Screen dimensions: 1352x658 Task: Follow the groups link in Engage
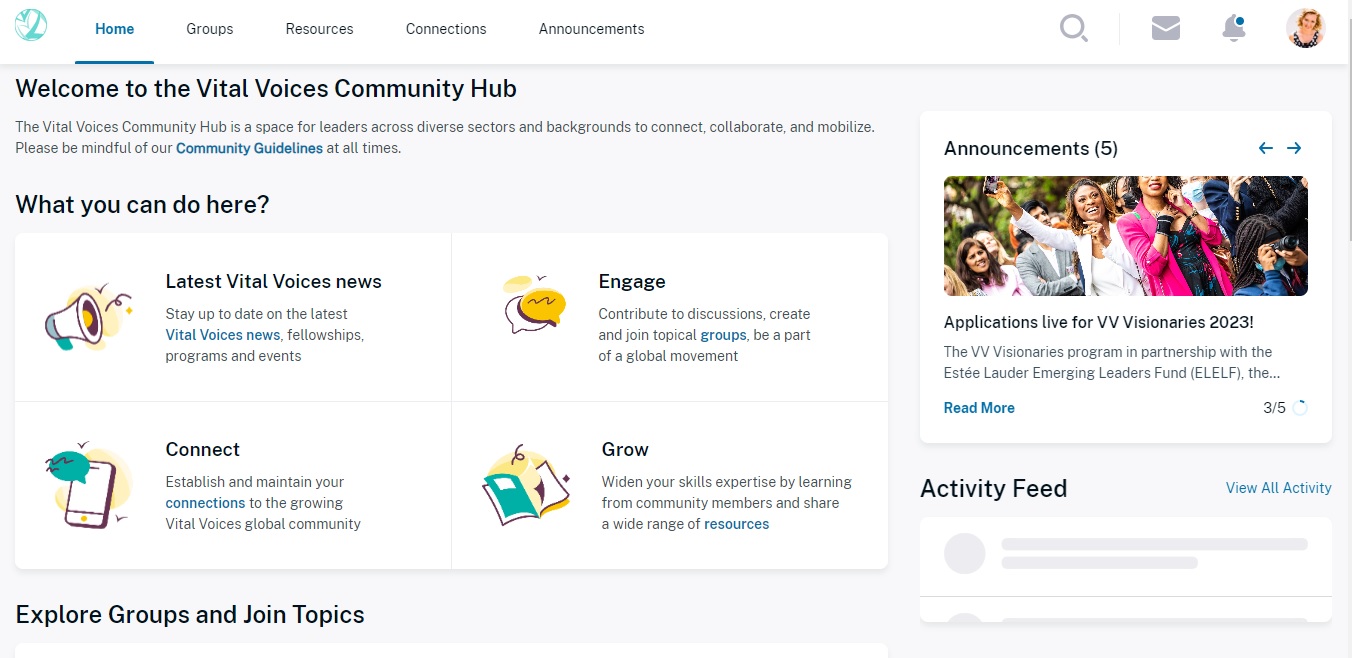723,335
